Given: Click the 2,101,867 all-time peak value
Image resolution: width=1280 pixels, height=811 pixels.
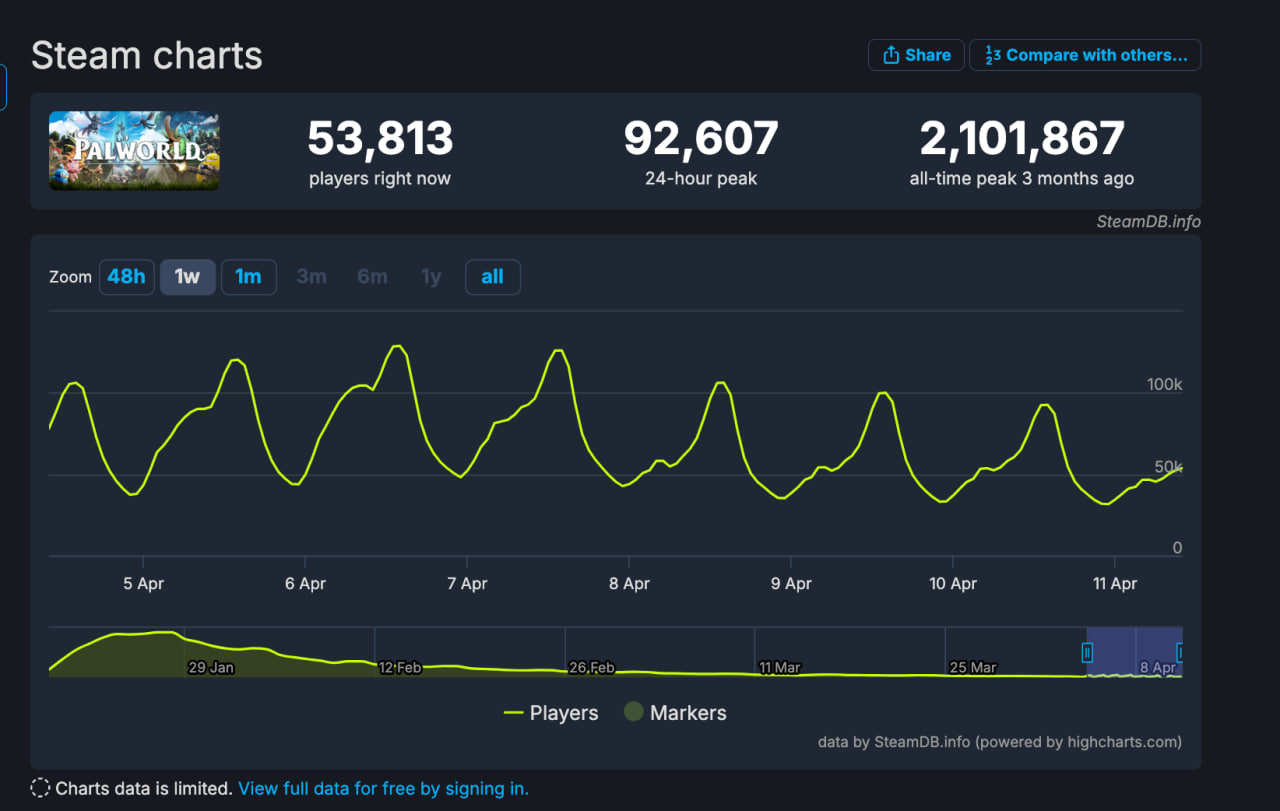Looking at the screenshot, I should [x=1022, y=138].
